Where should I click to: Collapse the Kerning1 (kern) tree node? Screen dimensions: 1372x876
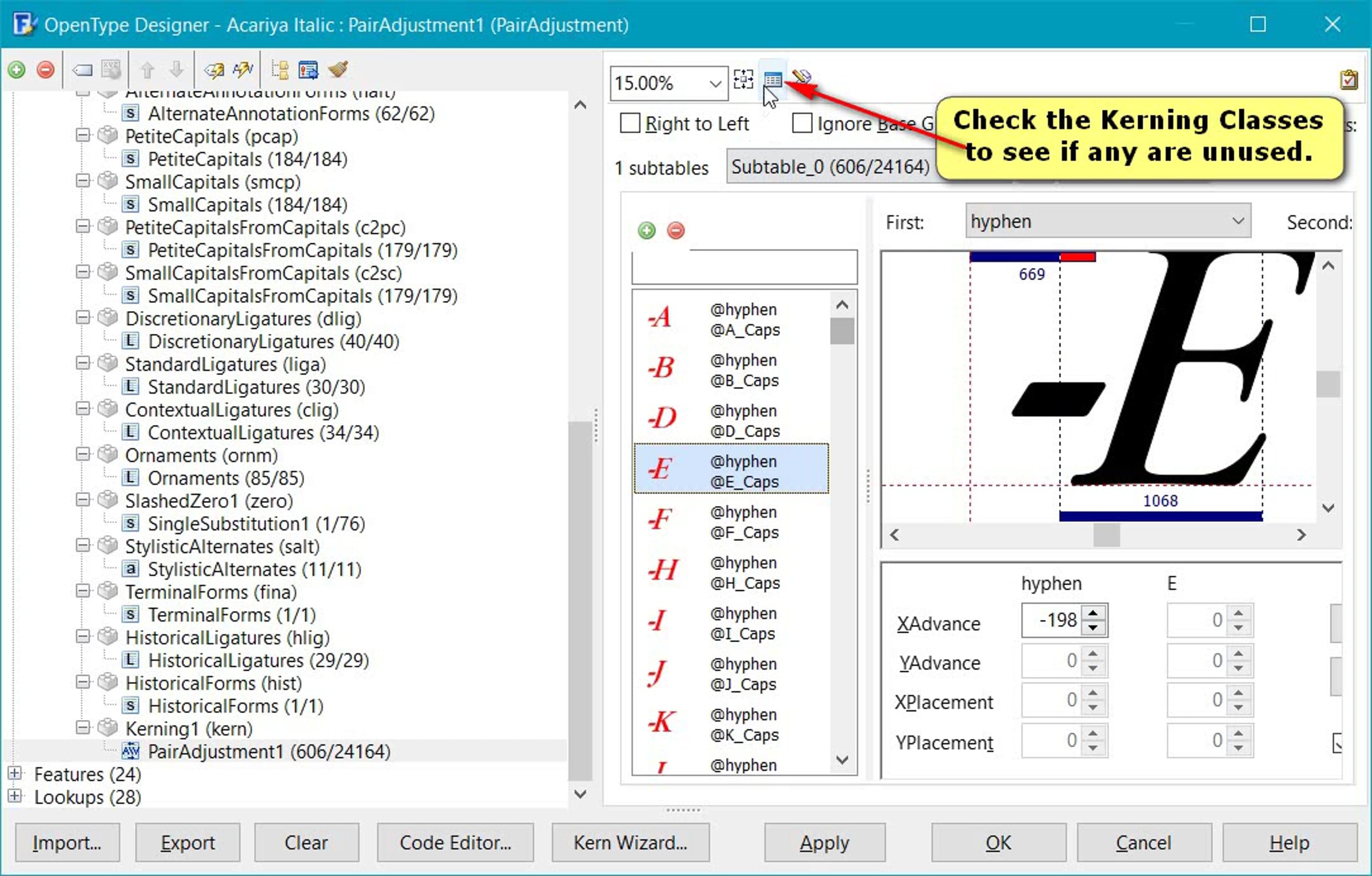[x=83, y=728]
